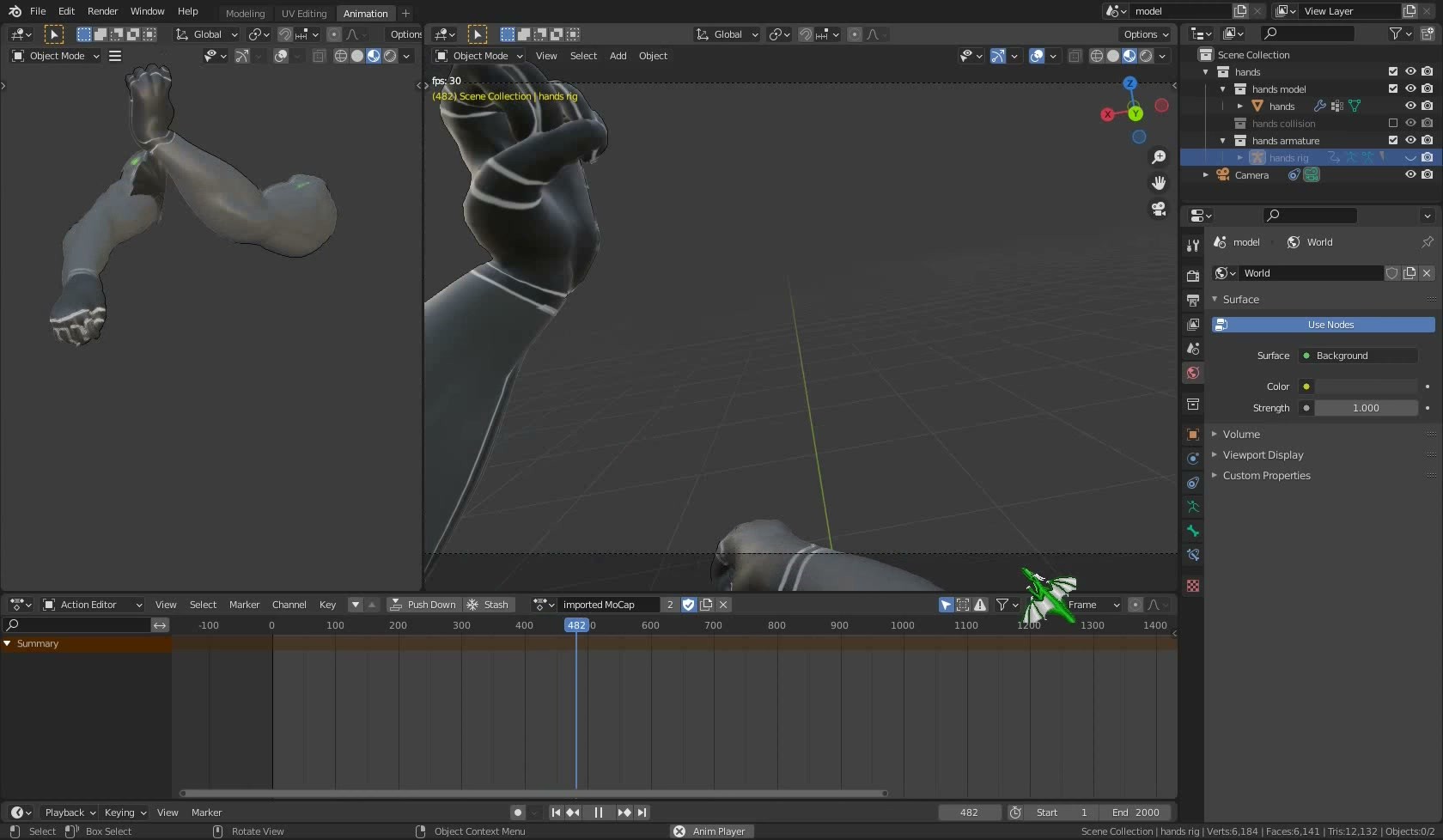Expand the Volume panel in World properties
Screen dimensions: 1443x840
coord(1241,435)
